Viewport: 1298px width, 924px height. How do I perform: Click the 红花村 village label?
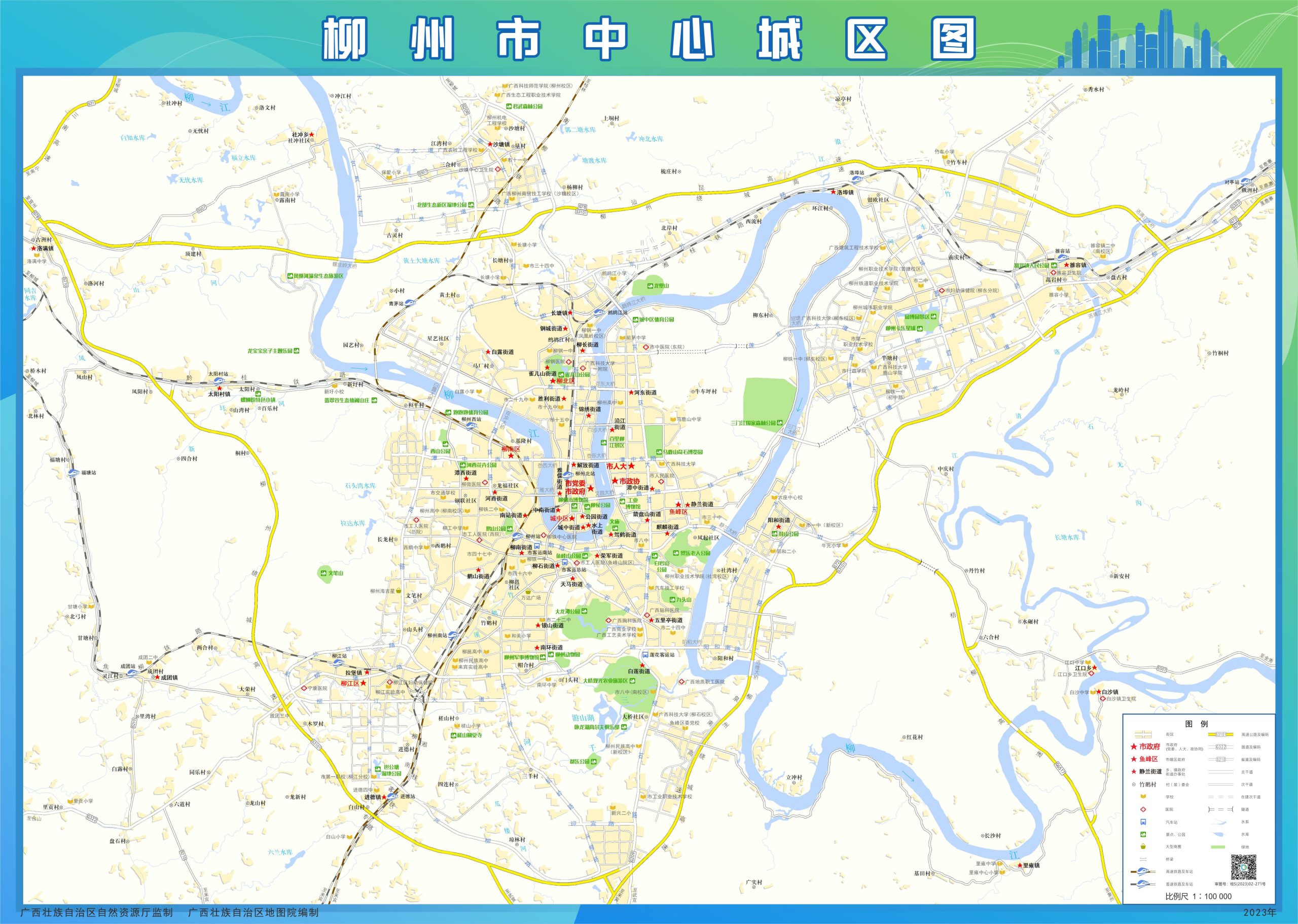[915, 737]
